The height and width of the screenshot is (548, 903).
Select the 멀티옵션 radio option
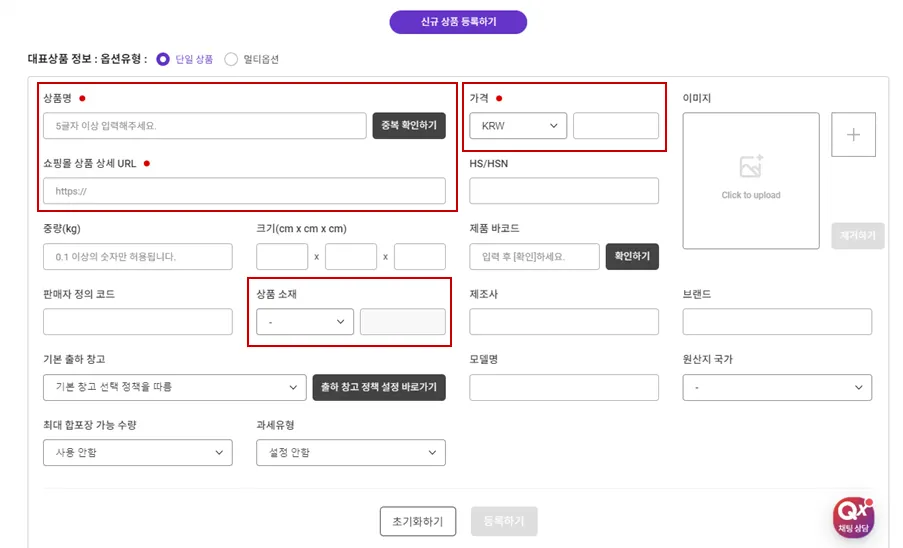point(231,59)
